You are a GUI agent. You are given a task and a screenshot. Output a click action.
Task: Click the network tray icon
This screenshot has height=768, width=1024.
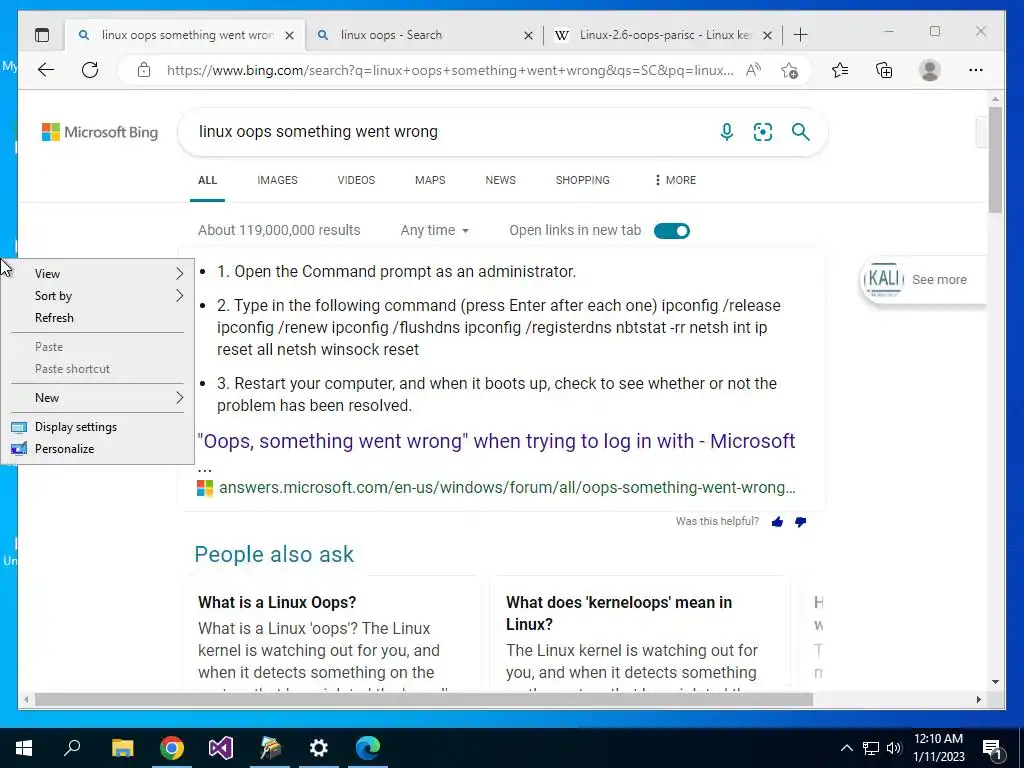871,748
